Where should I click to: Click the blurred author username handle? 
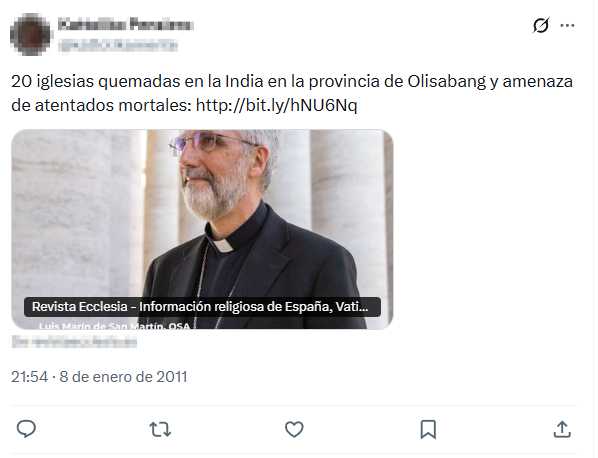coord(117,46)
